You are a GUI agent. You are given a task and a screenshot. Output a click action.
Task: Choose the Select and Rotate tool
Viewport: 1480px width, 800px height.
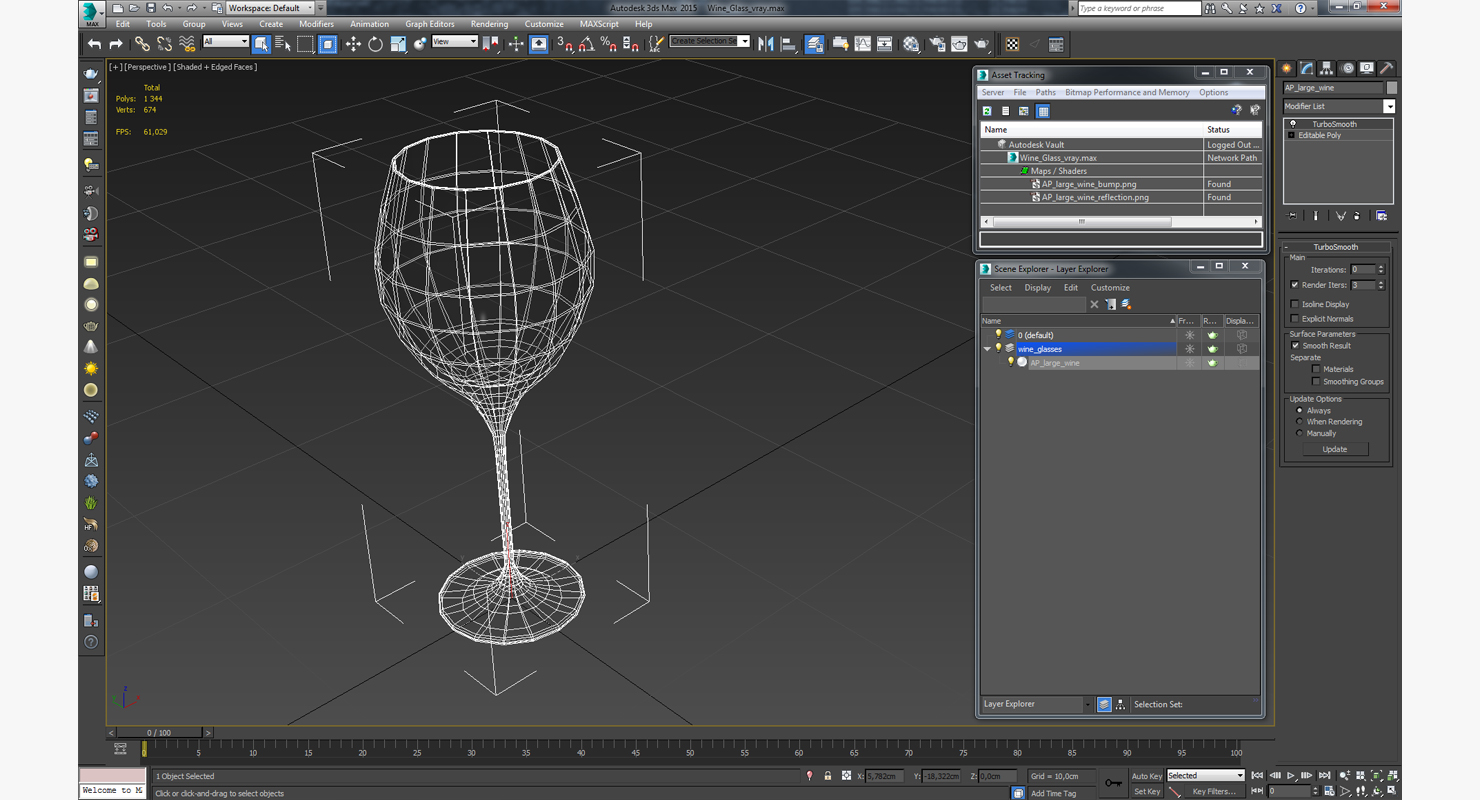375,44
